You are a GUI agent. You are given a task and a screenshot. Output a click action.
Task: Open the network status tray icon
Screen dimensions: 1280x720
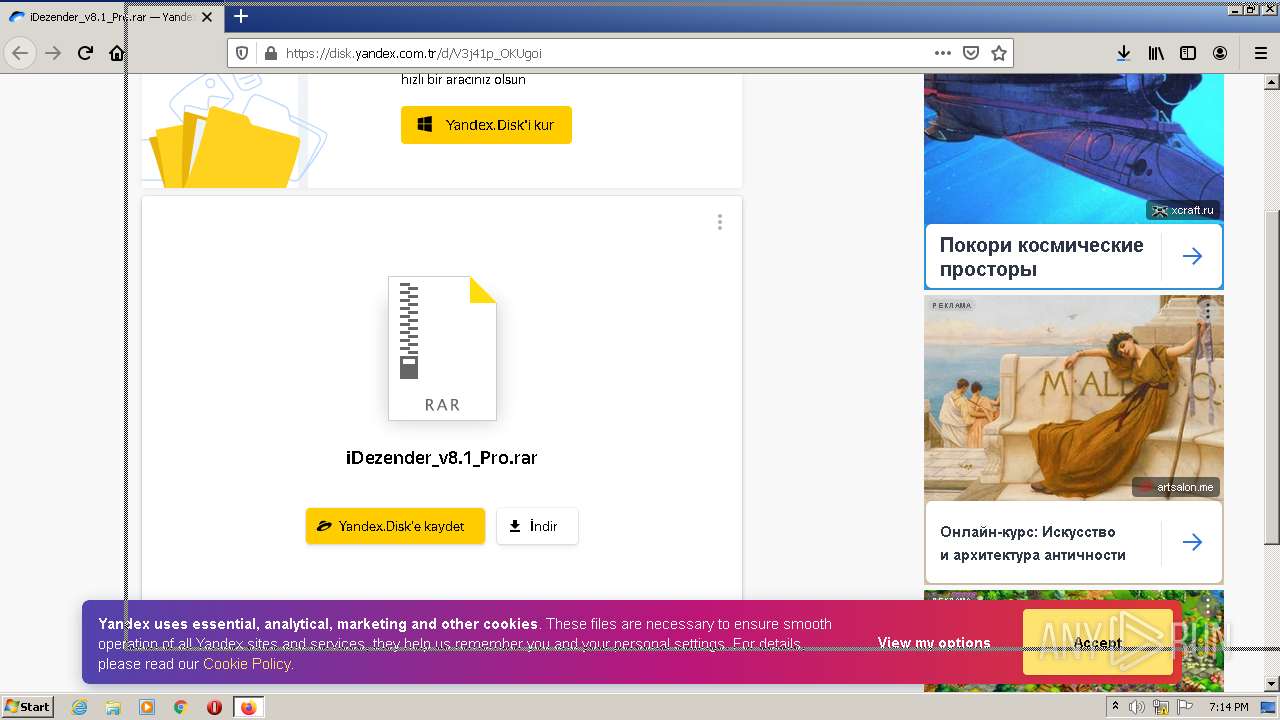point(1161,708)
